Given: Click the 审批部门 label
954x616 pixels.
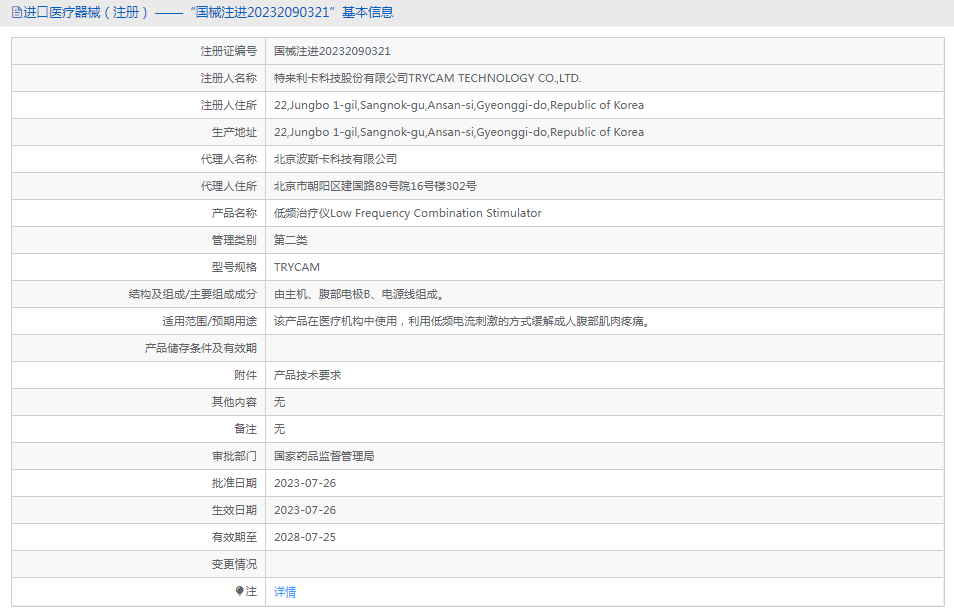Looking at the screenshot, I should (234, 456).
